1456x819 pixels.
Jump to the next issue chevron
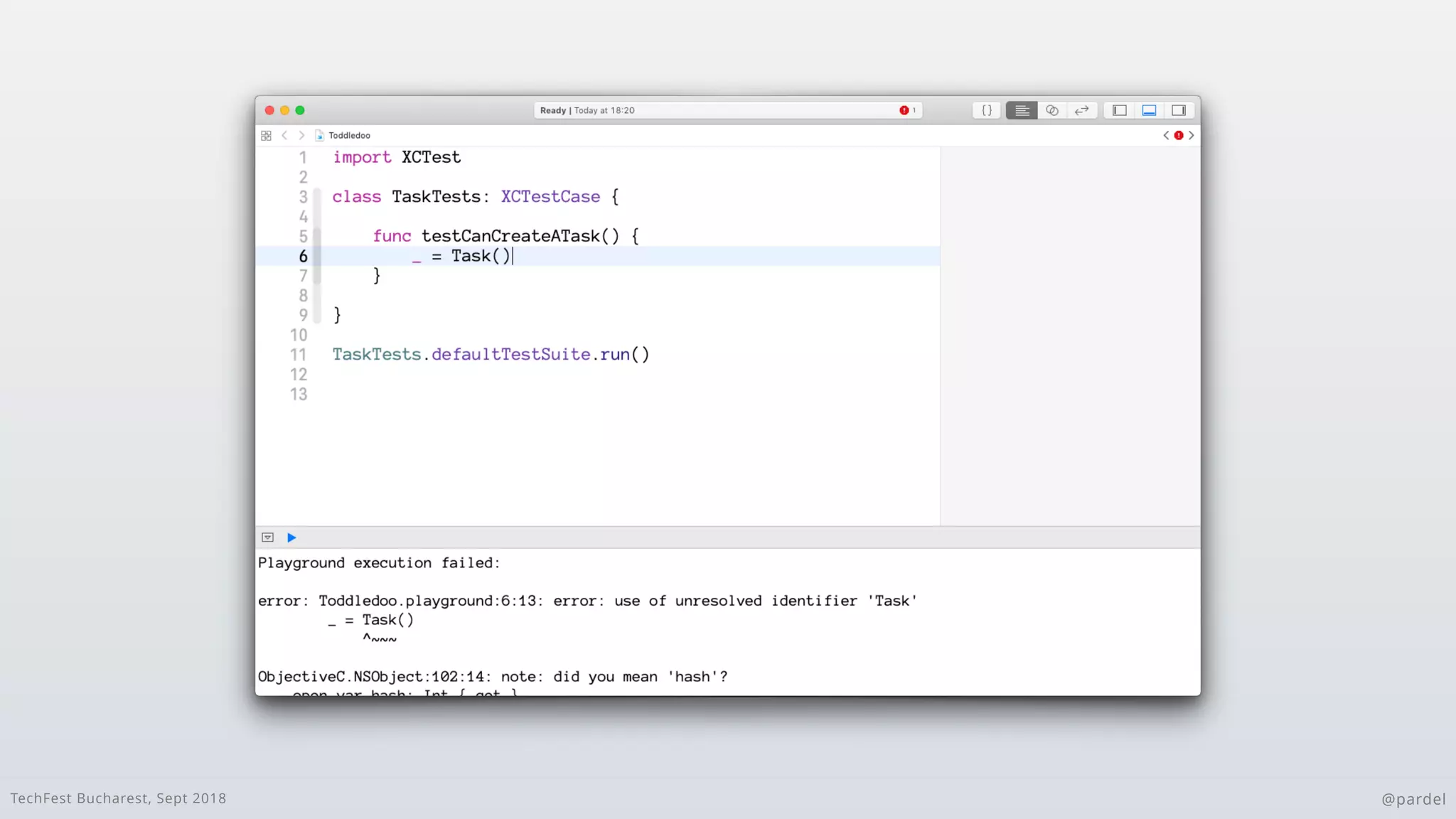(x=1192, y=135)
